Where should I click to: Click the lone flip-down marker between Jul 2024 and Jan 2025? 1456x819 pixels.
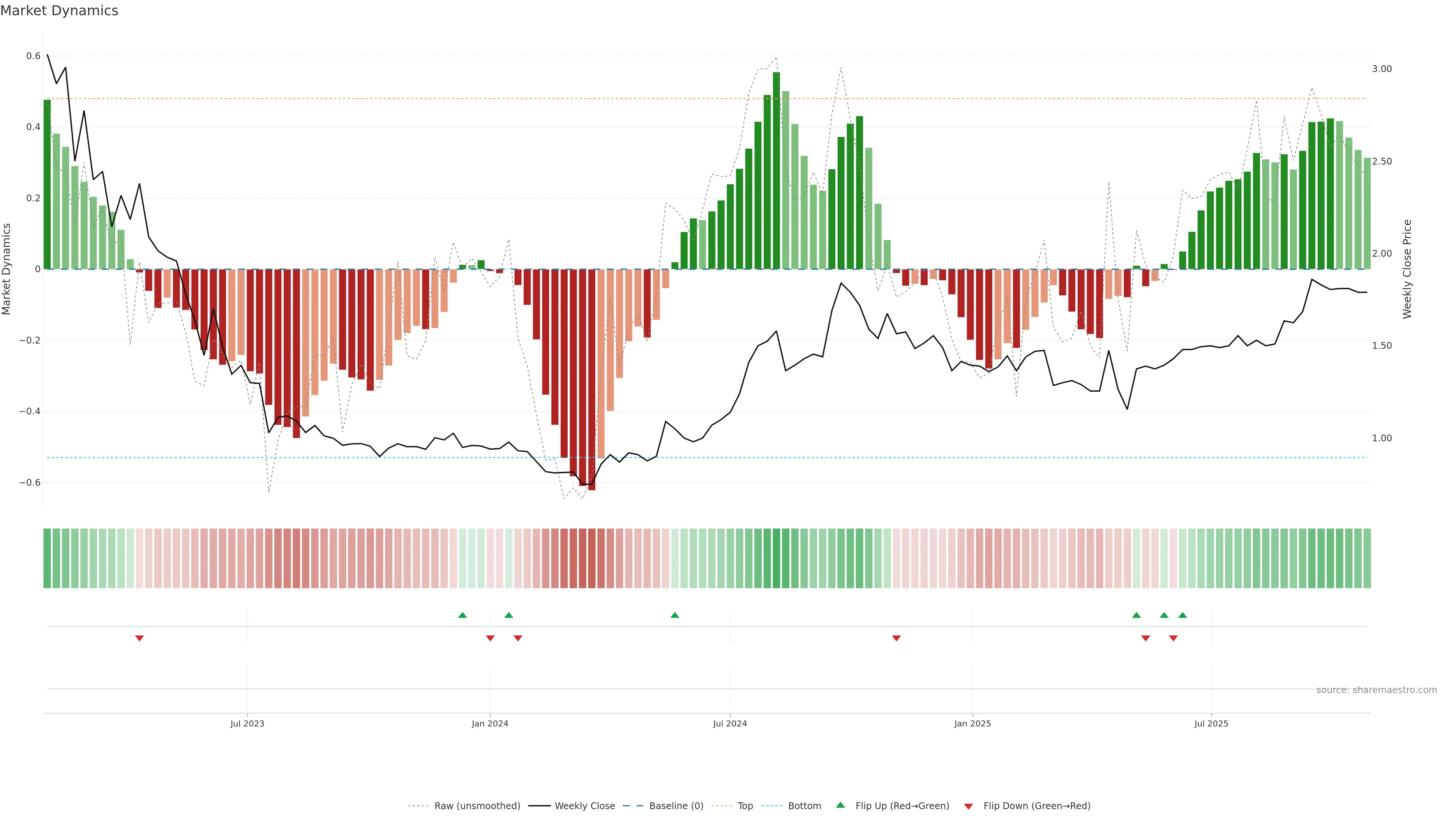point(896,638)
